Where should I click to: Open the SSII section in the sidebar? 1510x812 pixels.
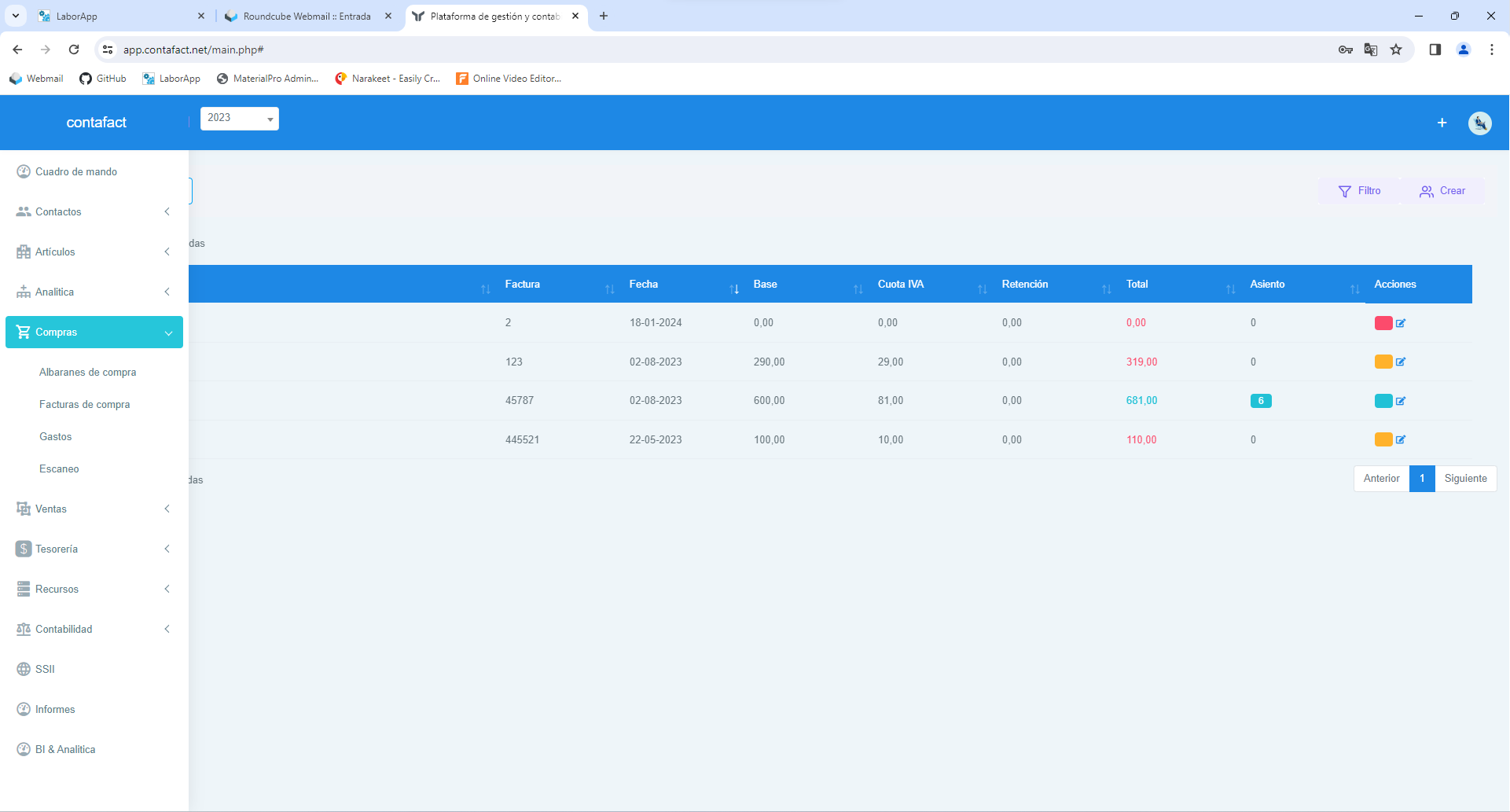point(45,669)
